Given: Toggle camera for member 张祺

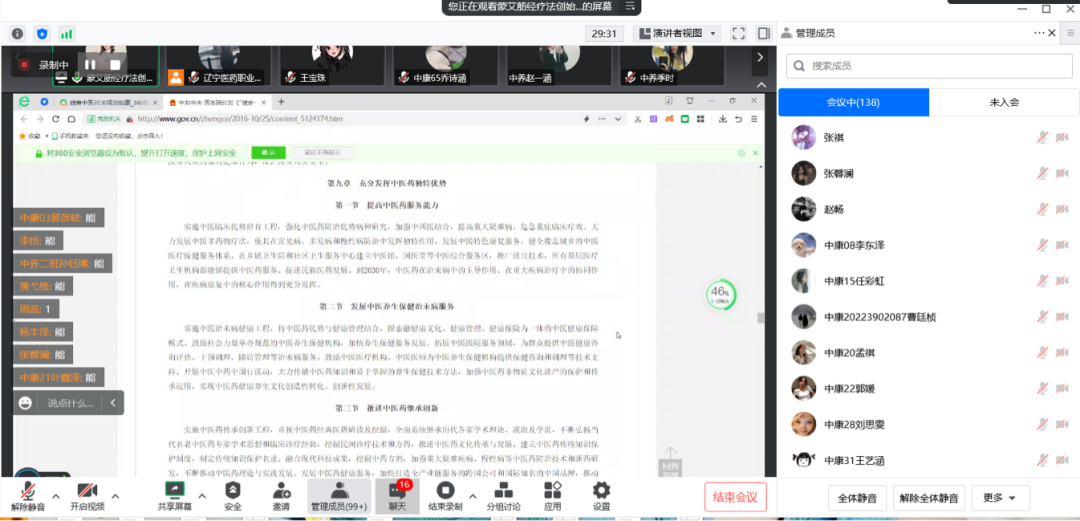Looking at the screenshot, I should tap(1061, 137).
